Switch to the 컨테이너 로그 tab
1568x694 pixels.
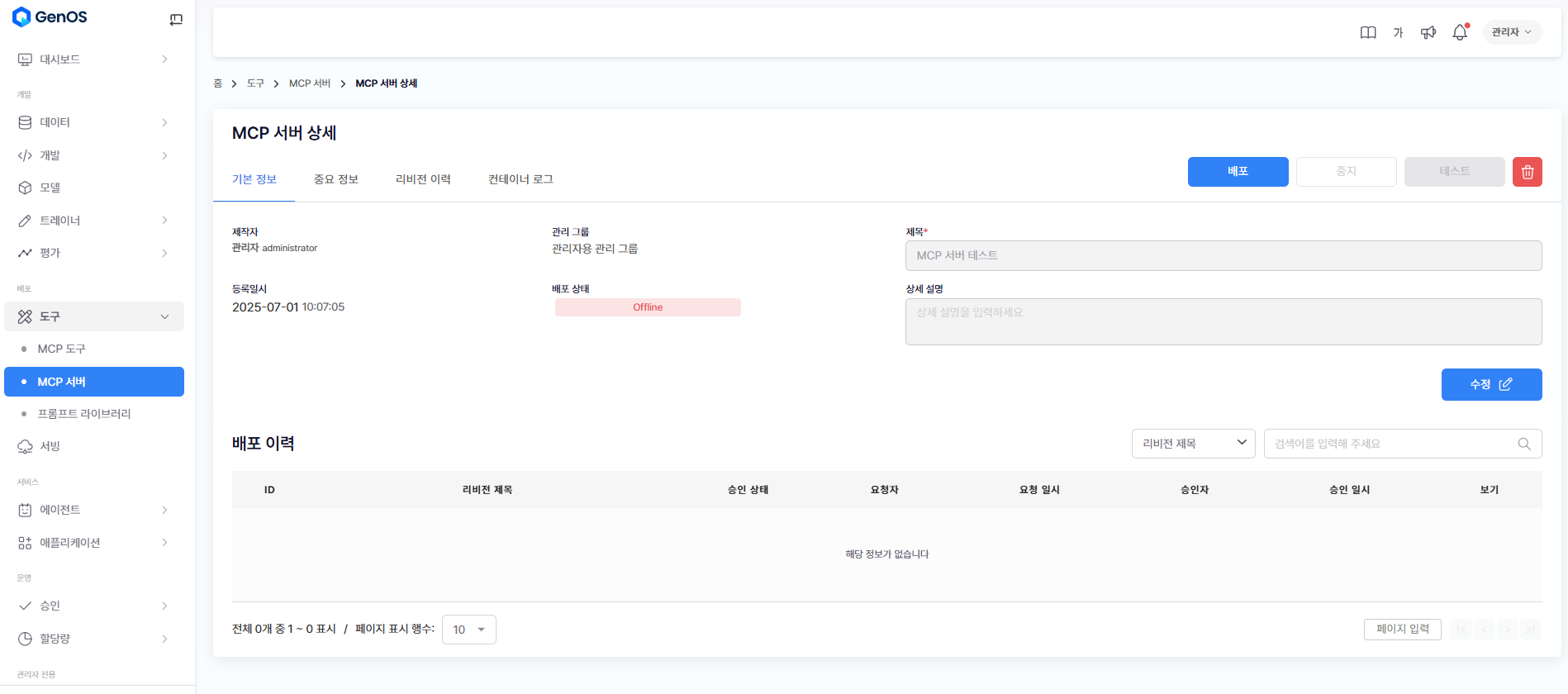520,179
